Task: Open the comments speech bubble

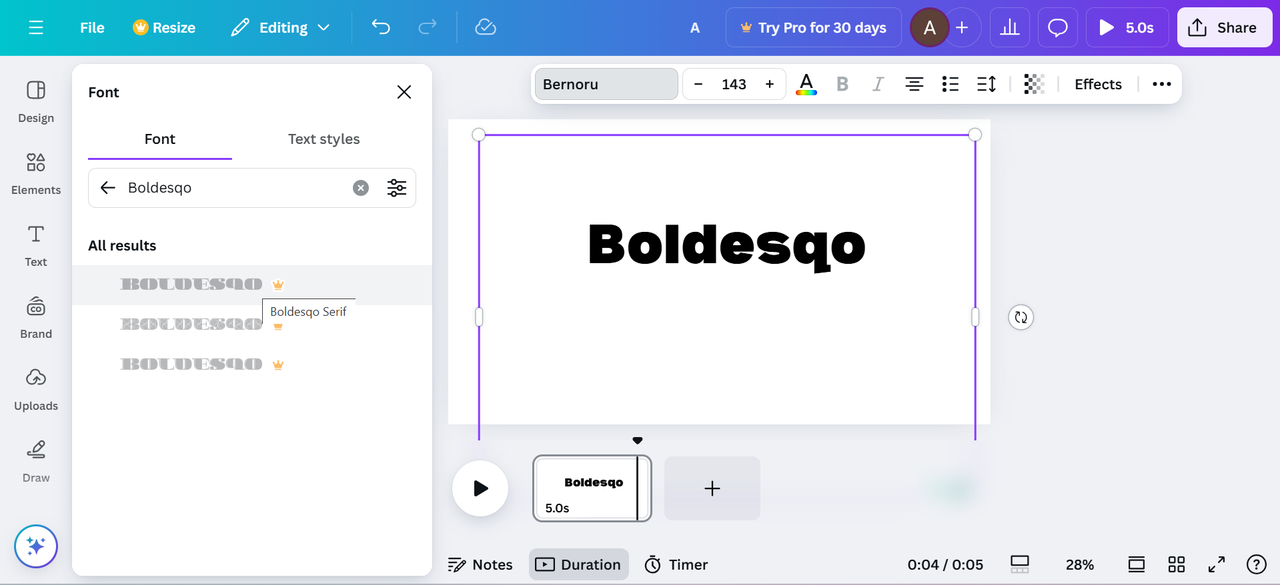Action: pos(1058,28)
